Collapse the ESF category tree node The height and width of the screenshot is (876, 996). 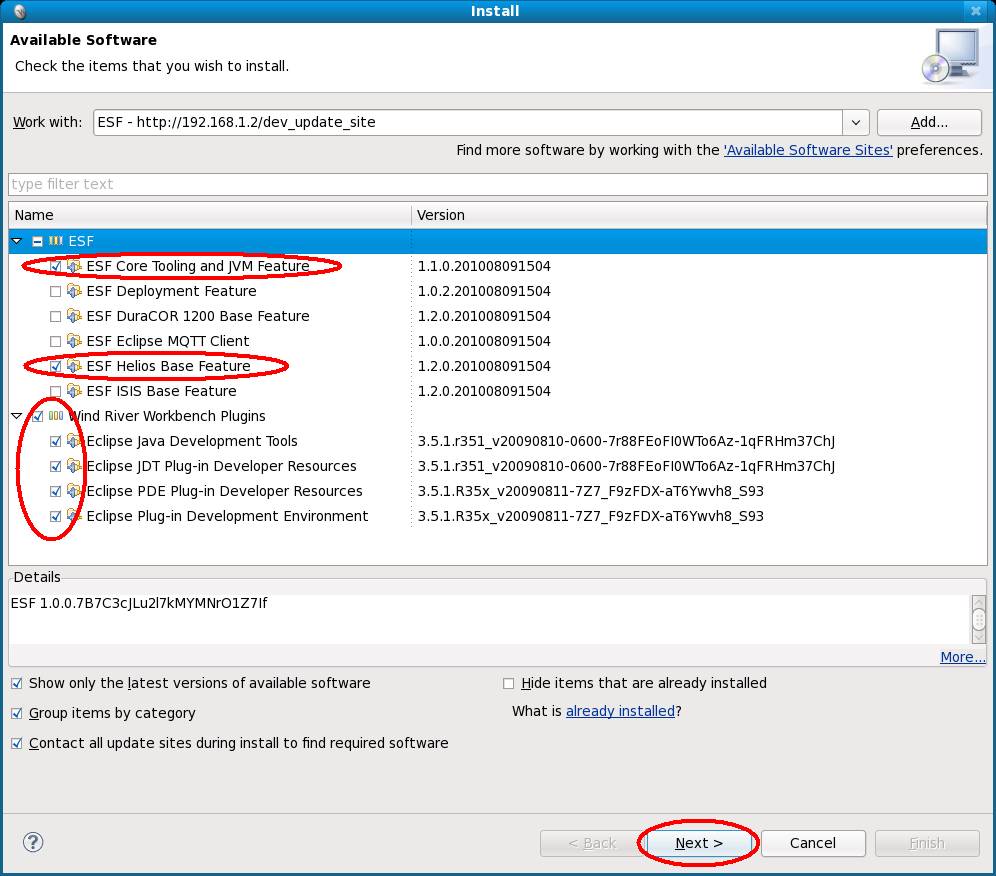point(17,241)
